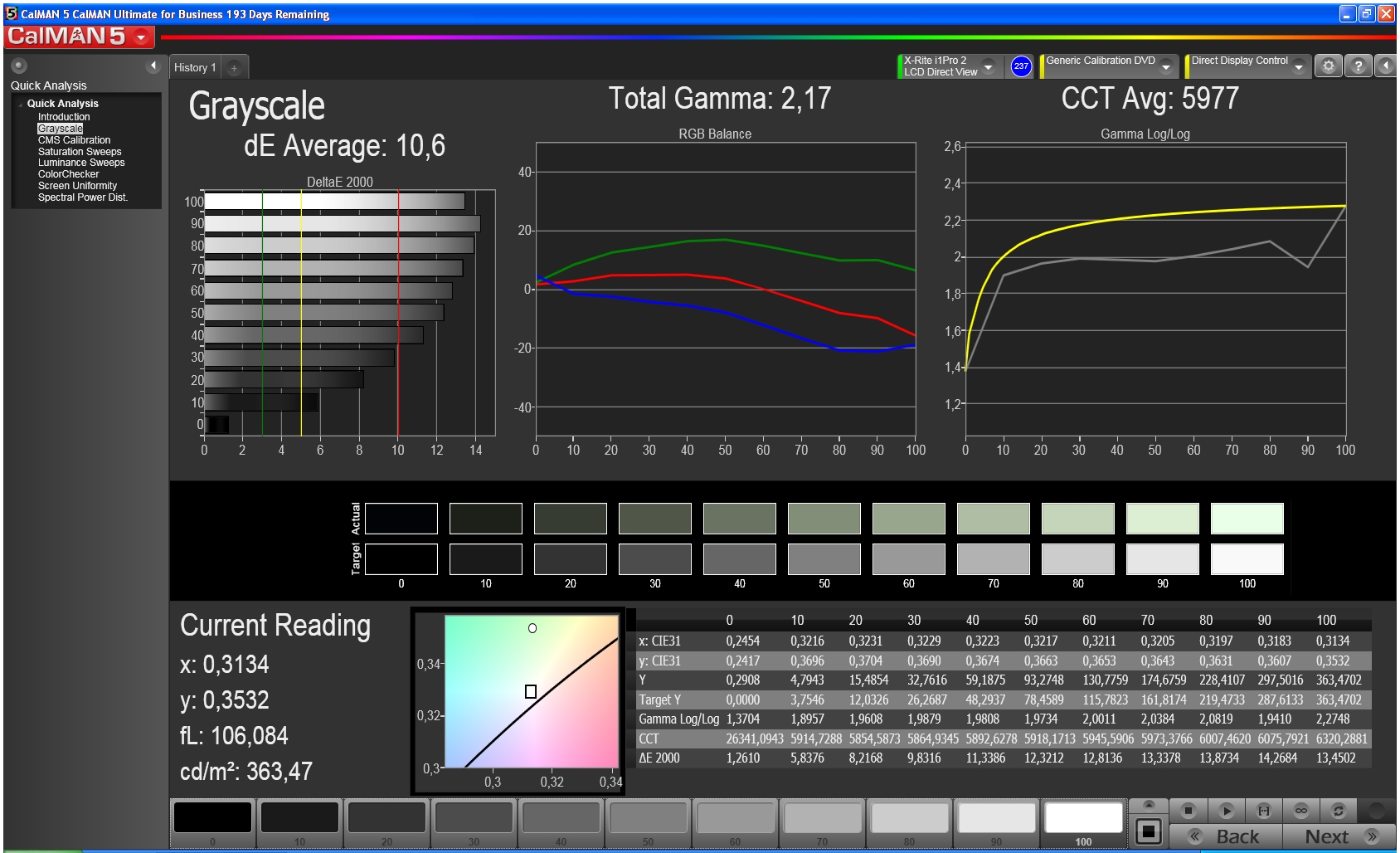Open help with the question mark icon
The width and height of the screenshot is (1400, 853).
1358,66
